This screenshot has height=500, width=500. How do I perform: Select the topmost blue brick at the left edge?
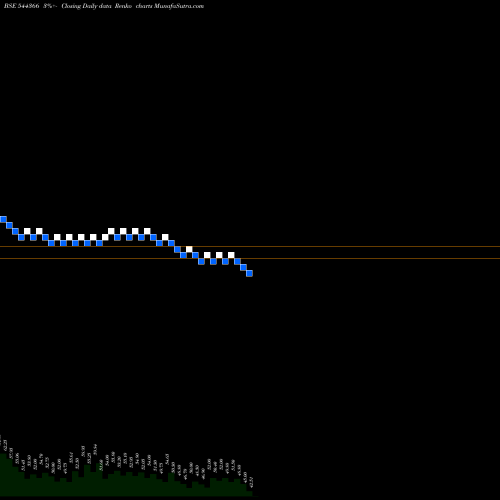(3, 219)
